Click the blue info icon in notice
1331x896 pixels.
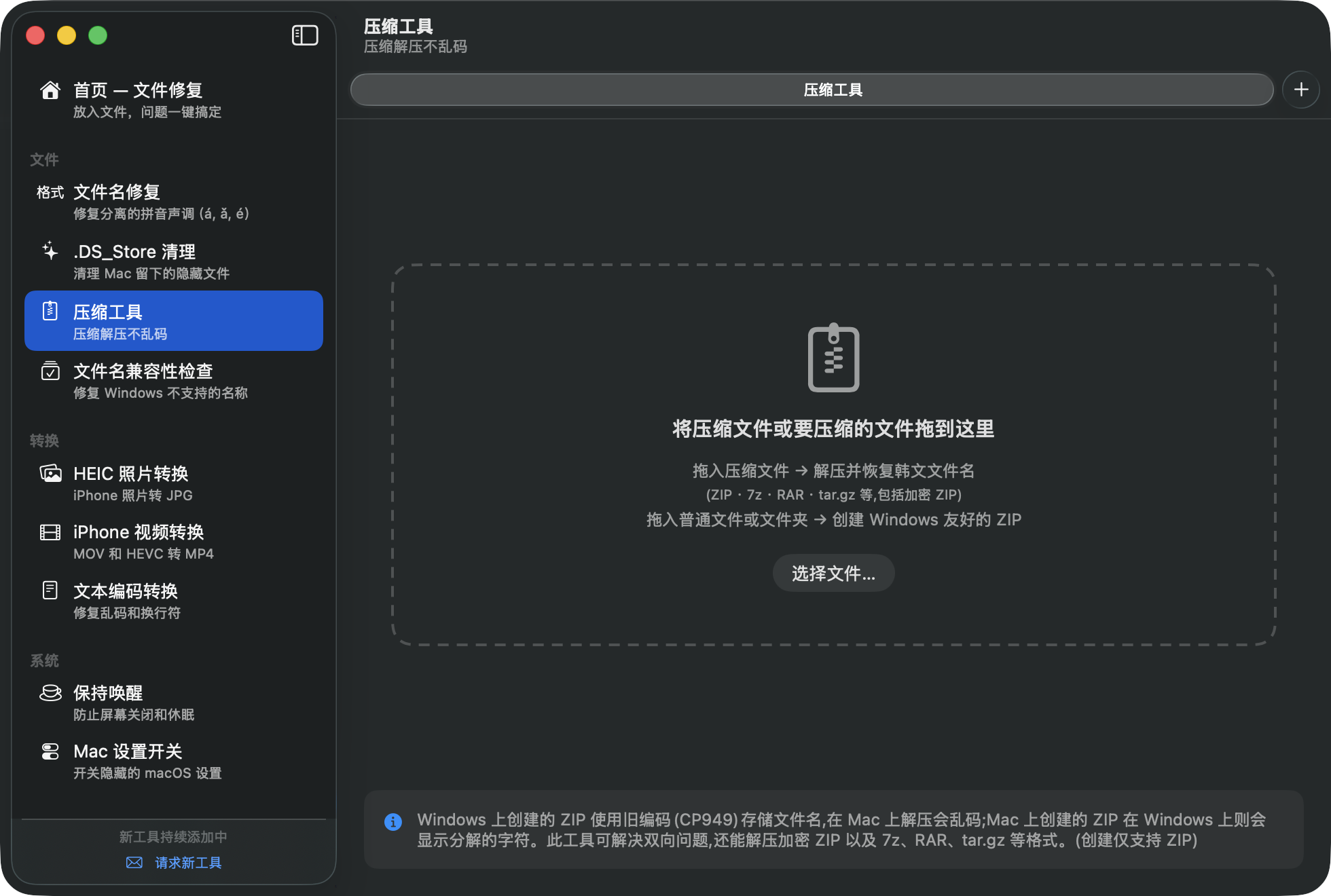[x=393, y=822]
